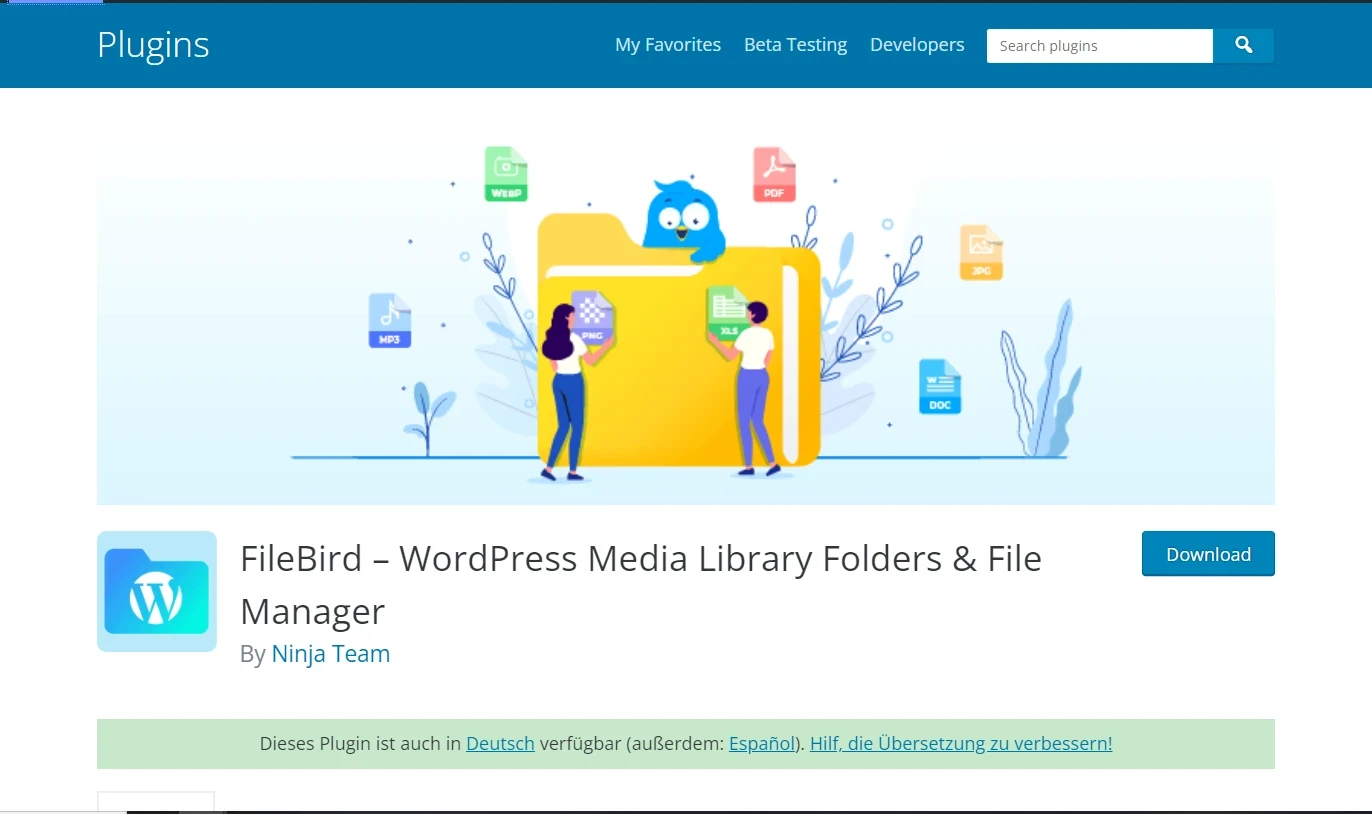Viewport: 1372px width, 814px height.
Task: Click the FileBird plugin title heading
Action: point(641,584)
